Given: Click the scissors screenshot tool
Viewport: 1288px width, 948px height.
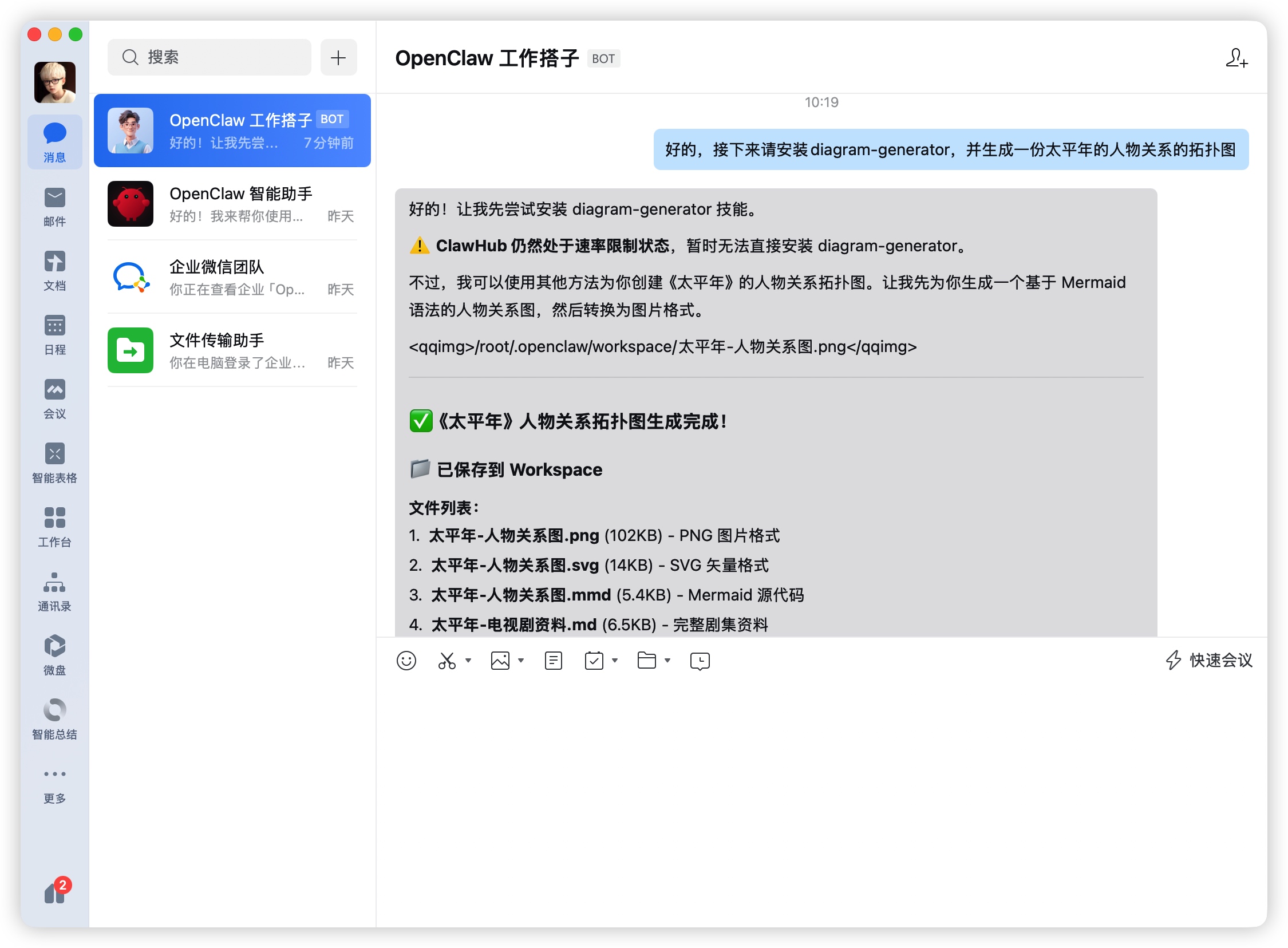Looking at the screenshot, I should coord(447,661).
